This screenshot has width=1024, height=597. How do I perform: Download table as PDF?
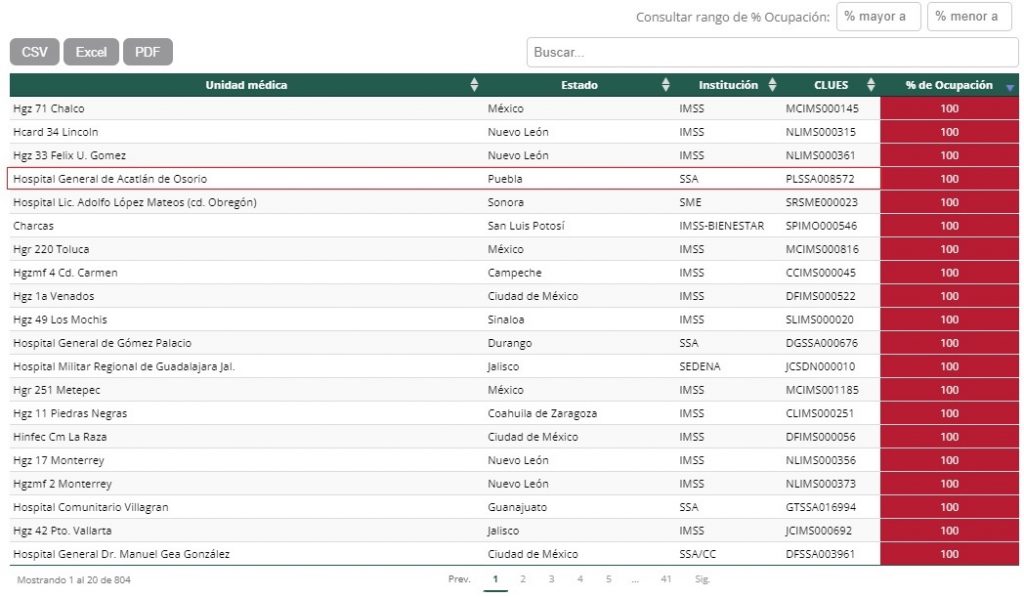[148, 52]
